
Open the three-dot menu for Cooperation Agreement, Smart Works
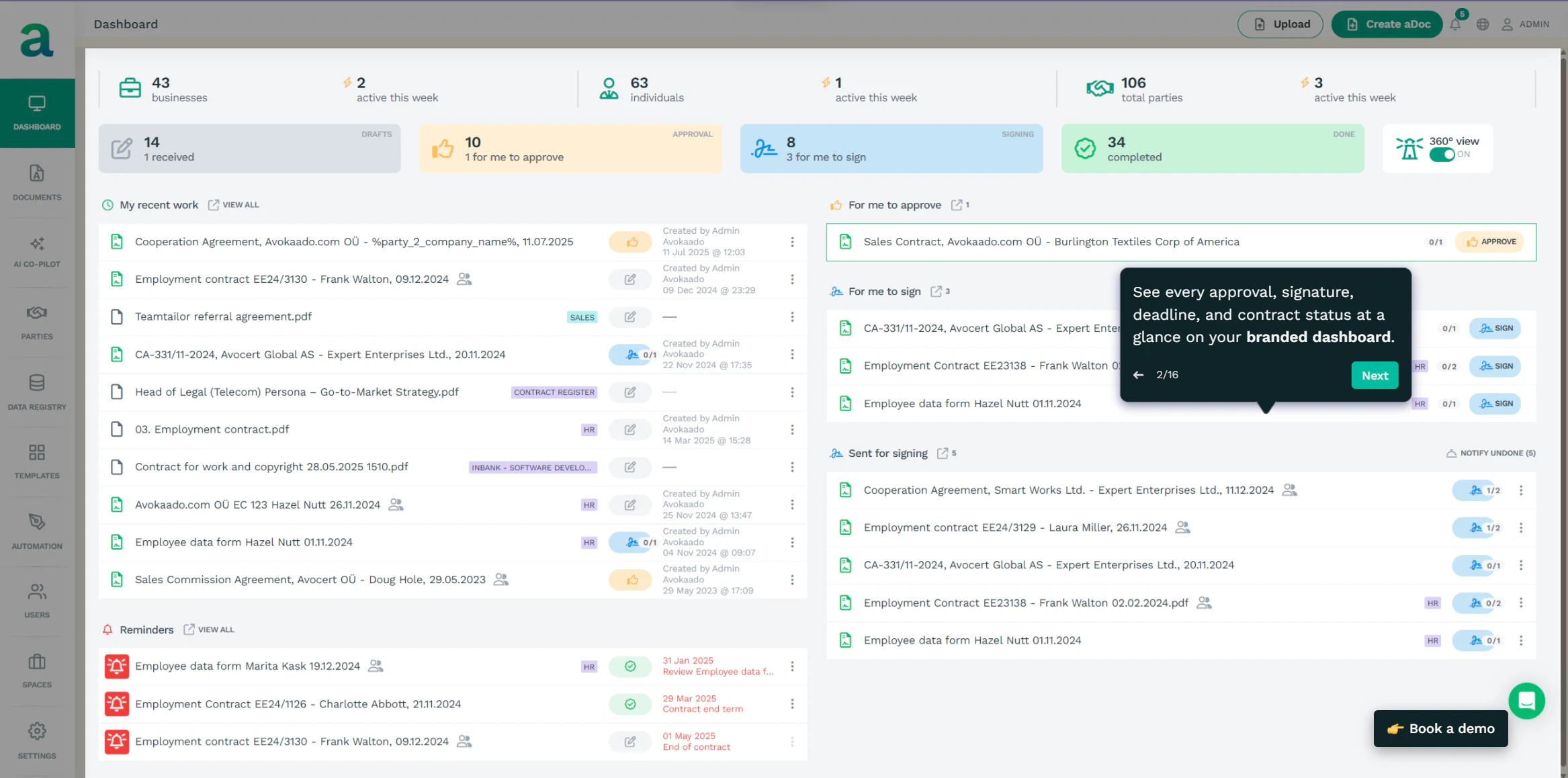tap(1521, 490)
